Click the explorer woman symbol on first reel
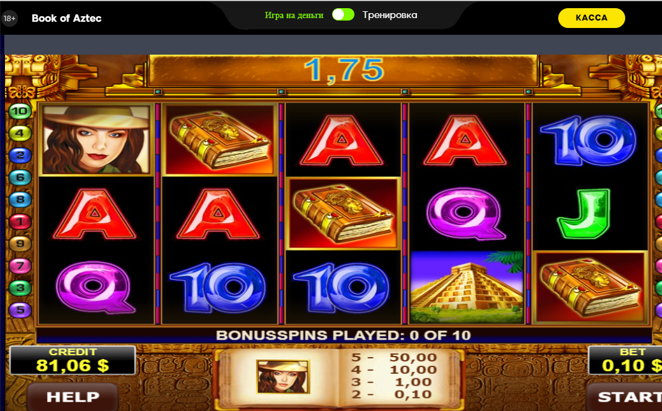Image resolution: width=662 pixels, height=411 pixels. 96,140
